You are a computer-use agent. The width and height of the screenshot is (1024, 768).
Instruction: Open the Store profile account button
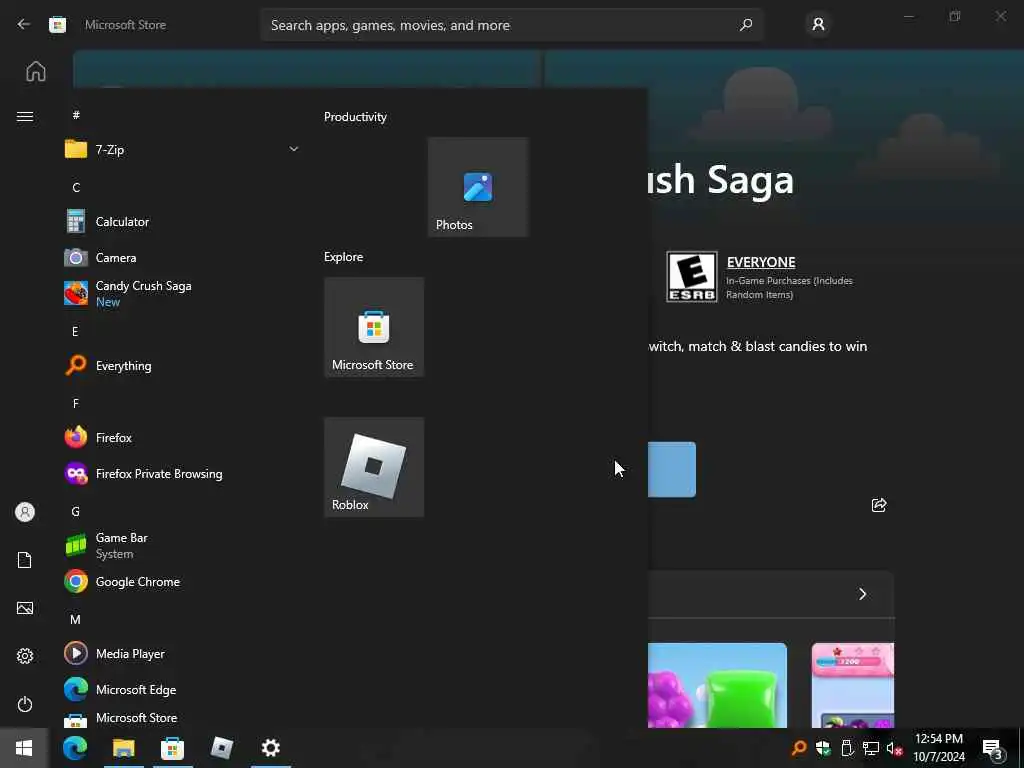(818, 24)
